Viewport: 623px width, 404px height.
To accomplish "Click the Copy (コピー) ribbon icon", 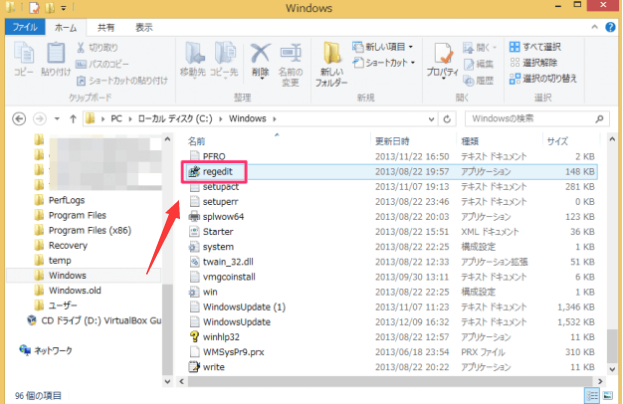I will pyautogui.click(x=24, y=58).
